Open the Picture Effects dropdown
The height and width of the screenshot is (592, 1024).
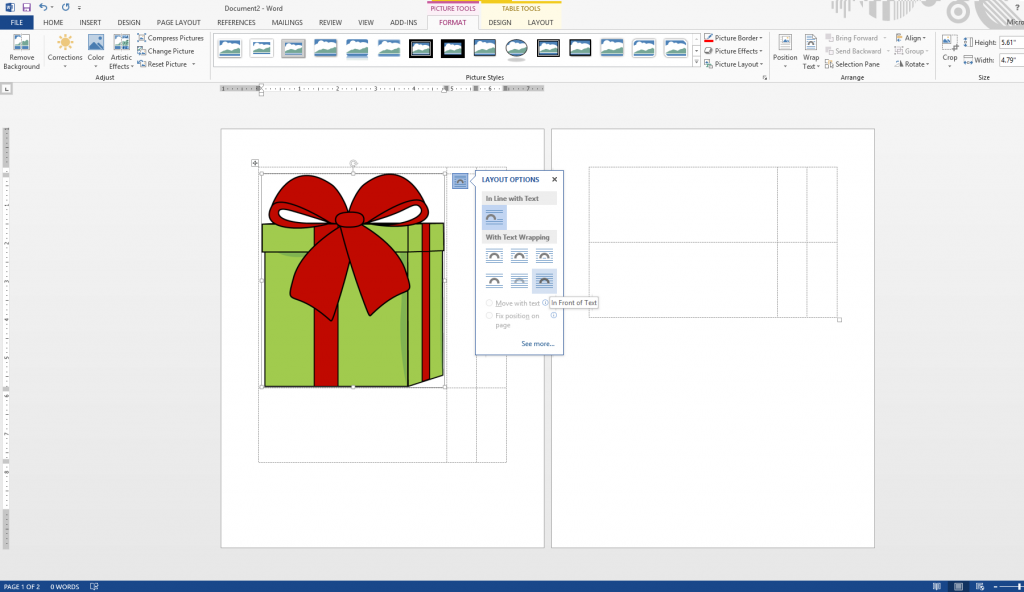coord(733,51)
